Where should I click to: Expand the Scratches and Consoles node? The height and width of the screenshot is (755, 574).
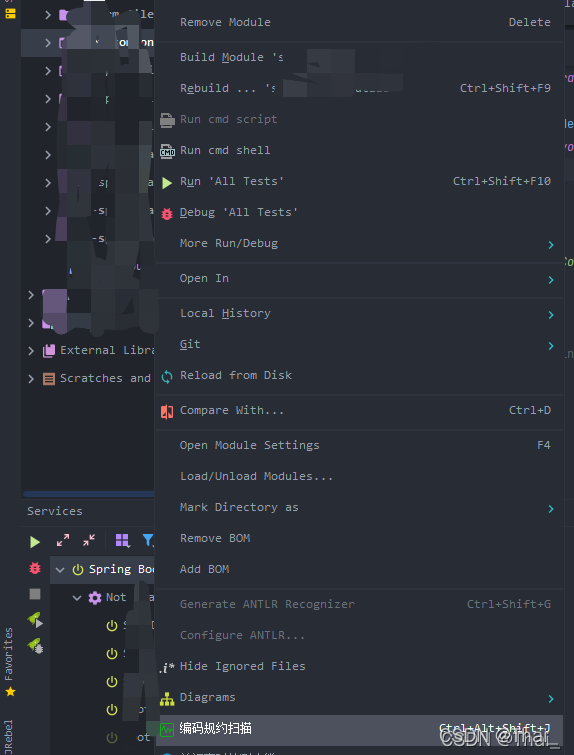click(x=31, y=379)
